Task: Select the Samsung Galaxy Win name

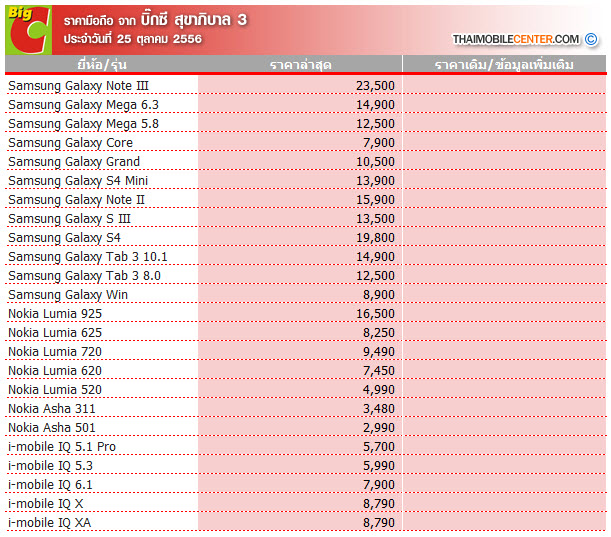Action: coord(68,295)
